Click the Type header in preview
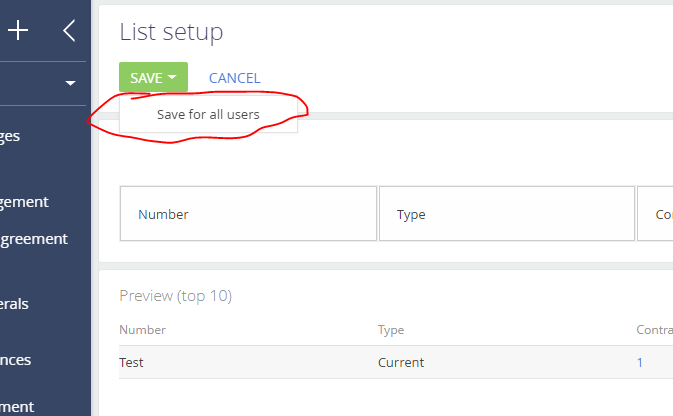 391,330
